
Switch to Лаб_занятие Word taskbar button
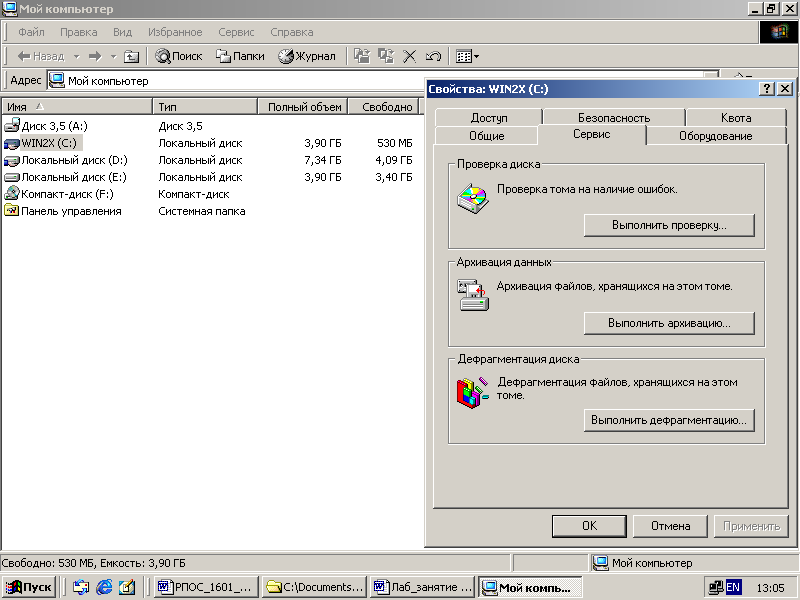(423, 587)
